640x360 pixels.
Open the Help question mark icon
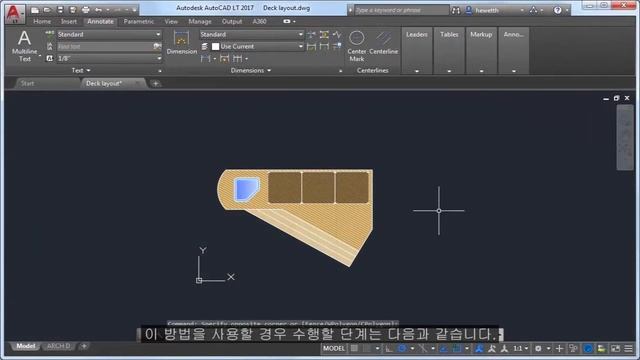[x=557, y=10]
